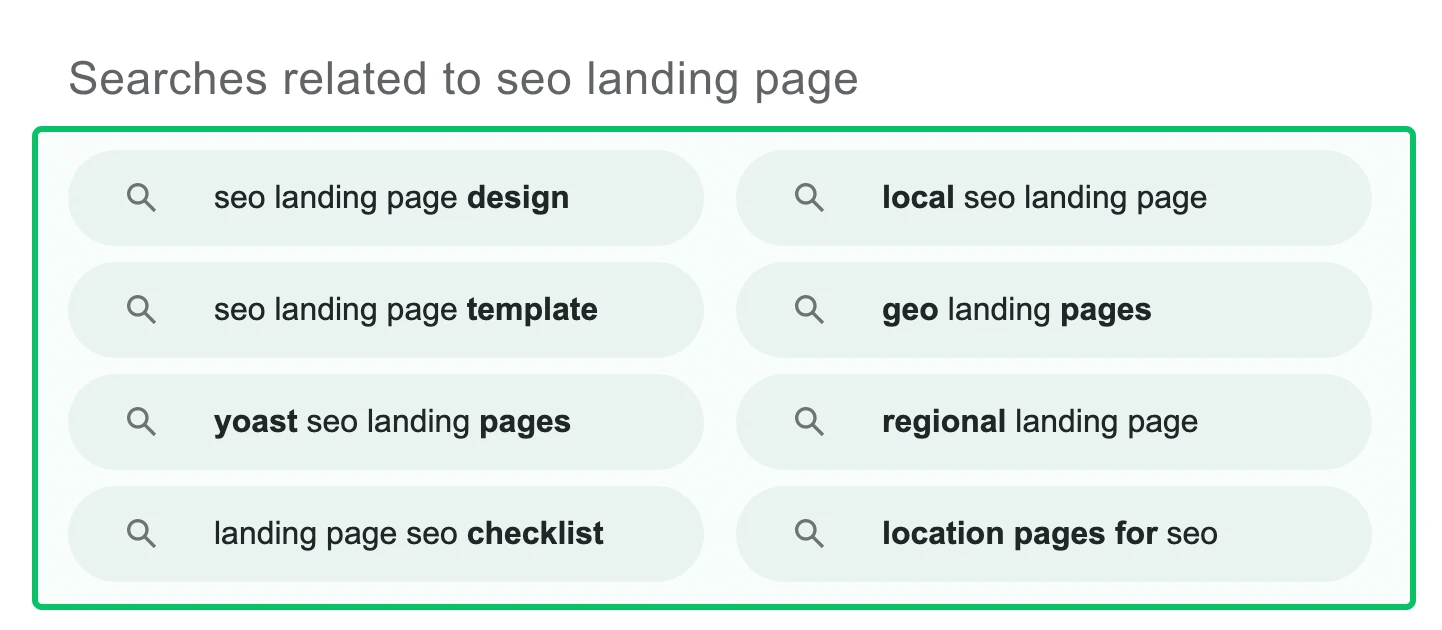
Task: Click the bold word 'checklist' in the suggestions
Action: point(535,534)
